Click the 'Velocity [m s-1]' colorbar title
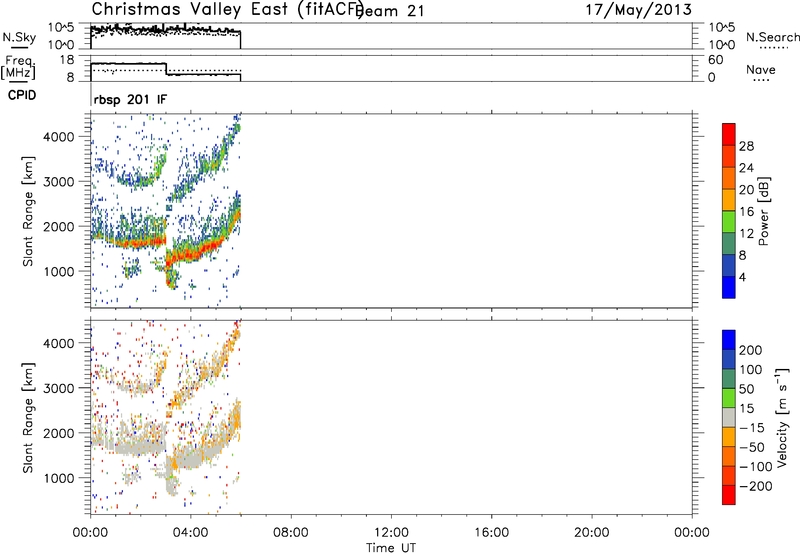 782,417
